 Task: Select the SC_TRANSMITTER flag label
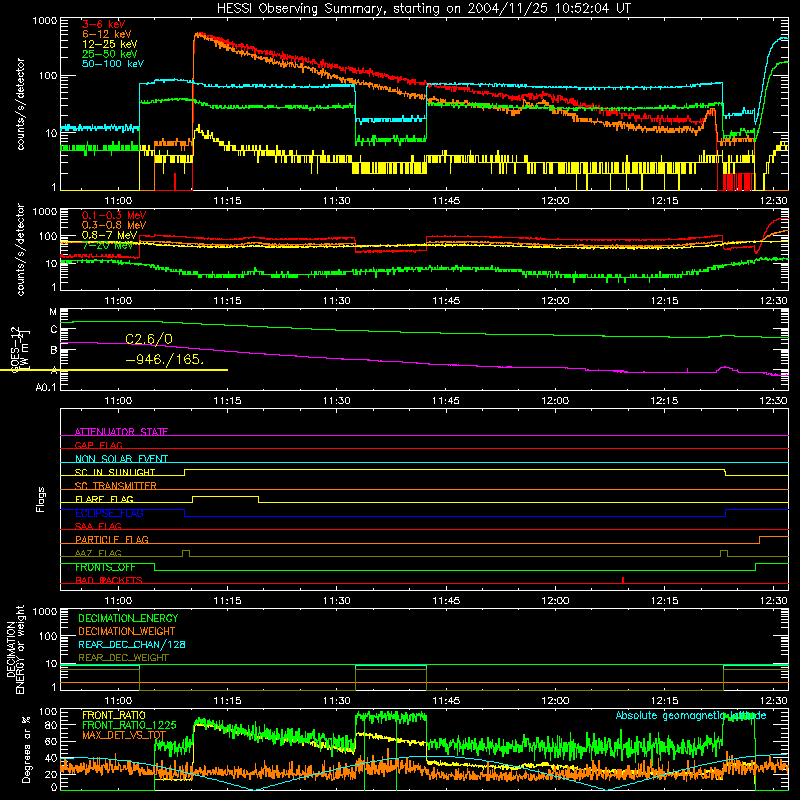coord(115,485)
